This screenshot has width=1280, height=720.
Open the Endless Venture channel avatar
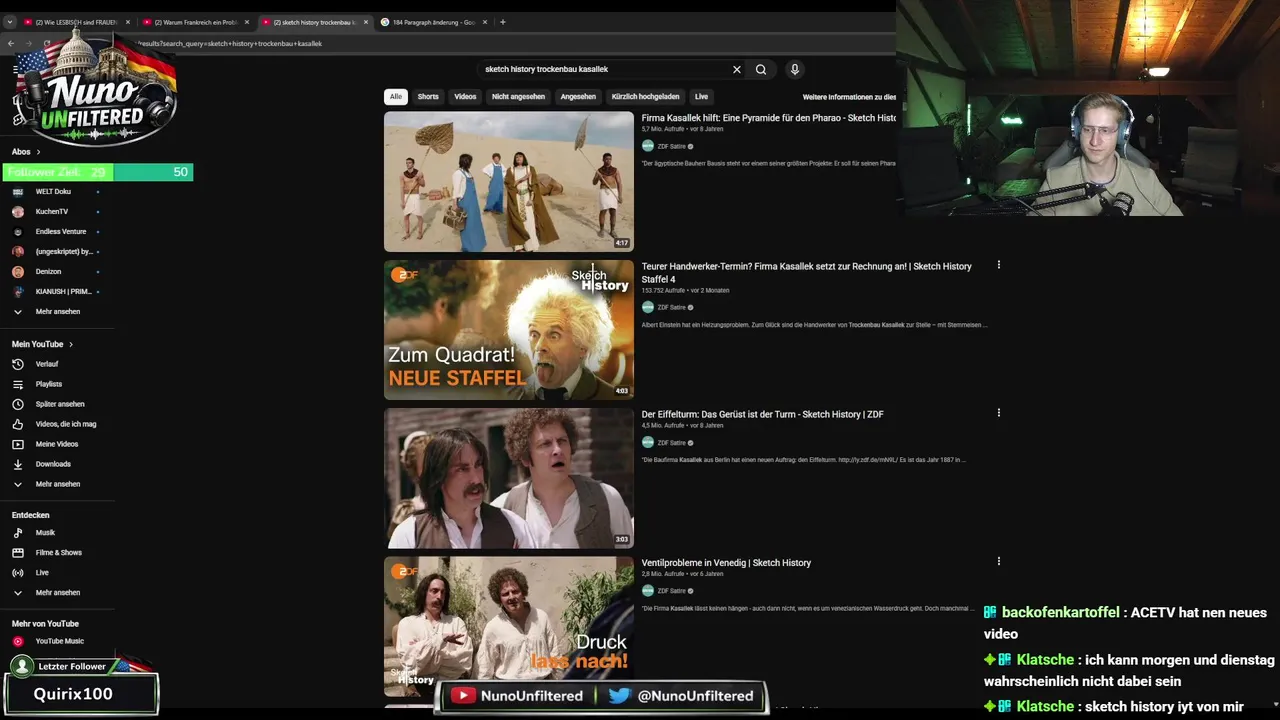17,231
